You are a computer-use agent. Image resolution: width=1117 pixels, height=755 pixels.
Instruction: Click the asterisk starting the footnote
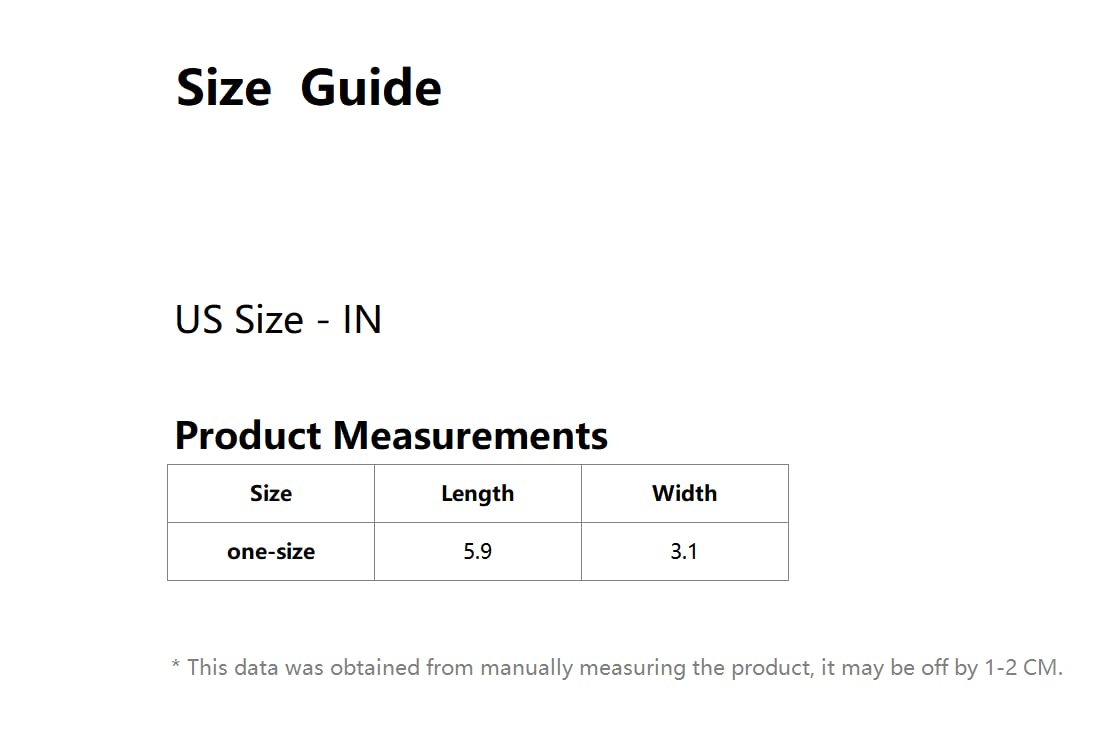(176, 667)
